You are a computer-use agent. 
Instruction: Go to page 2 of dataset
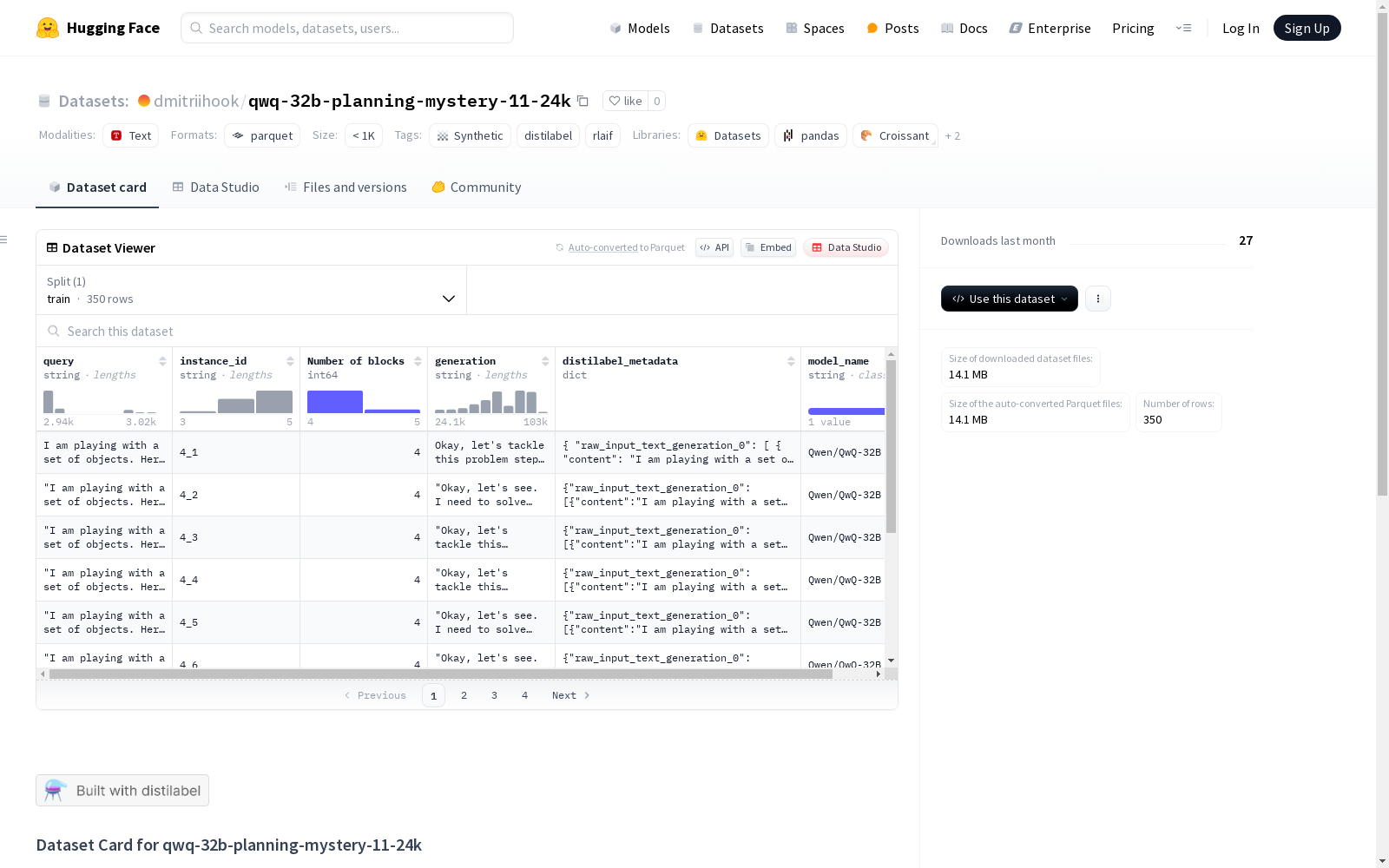tap(464, 695)
